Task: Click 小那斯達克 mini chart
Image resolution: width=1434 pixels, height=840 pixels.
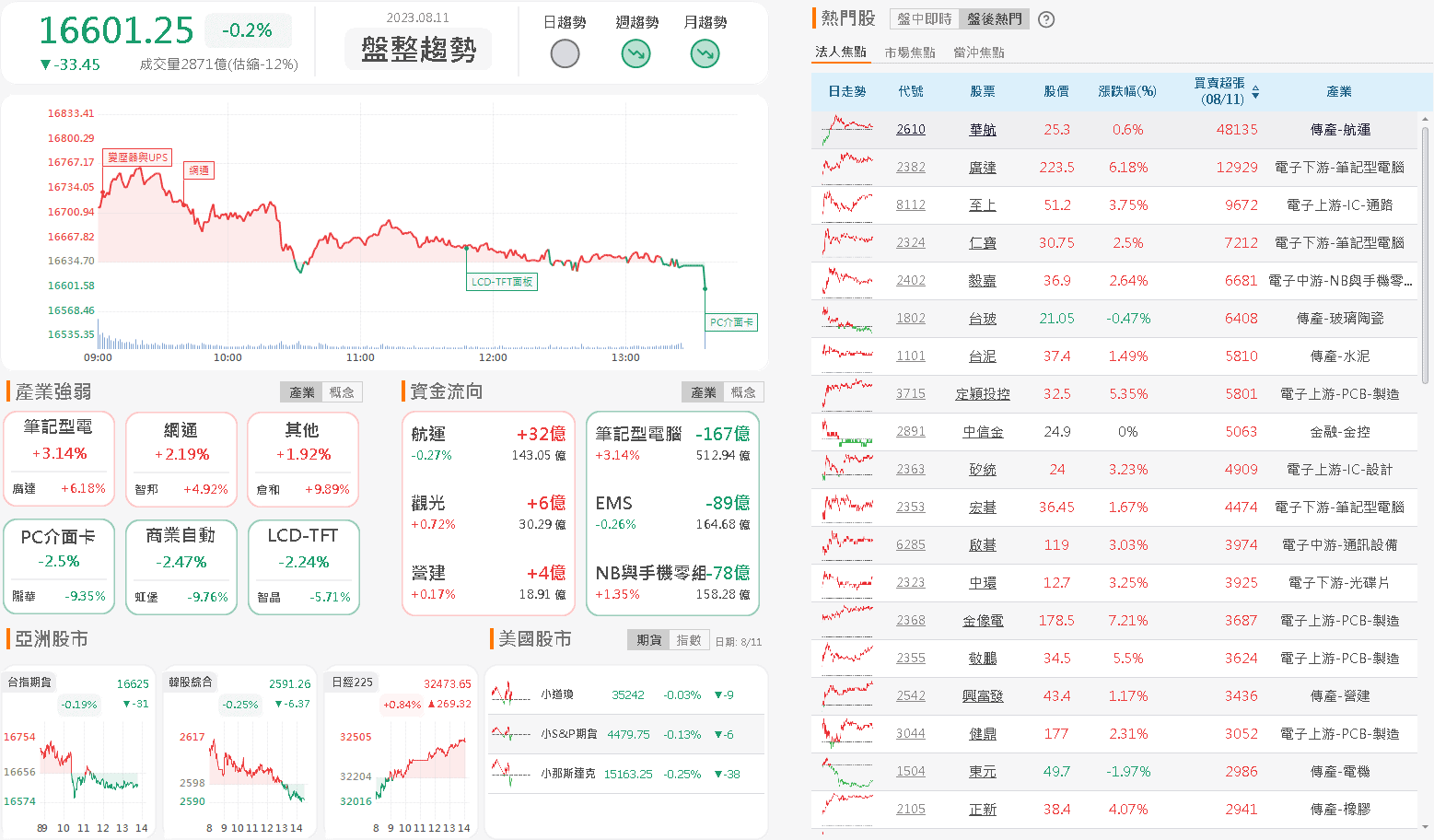Action: (511, 774)
